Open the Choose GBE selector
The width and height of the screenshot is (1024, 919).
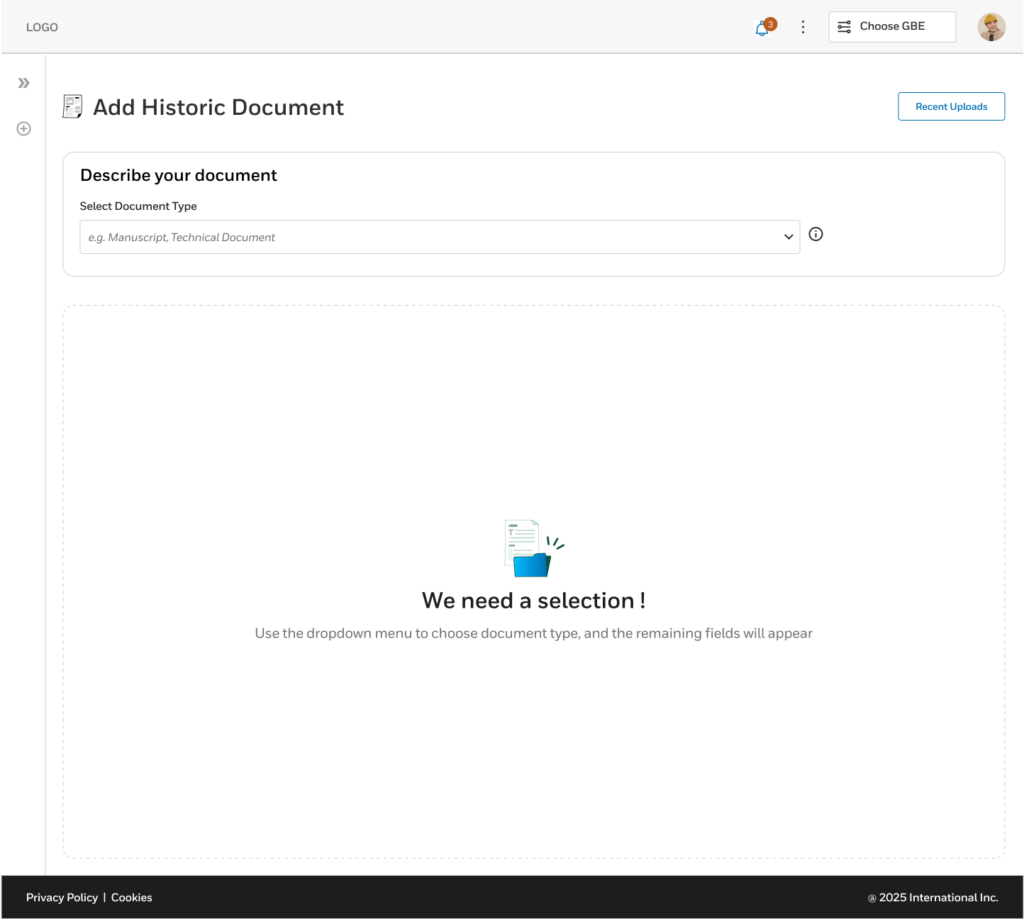(892, 27)
